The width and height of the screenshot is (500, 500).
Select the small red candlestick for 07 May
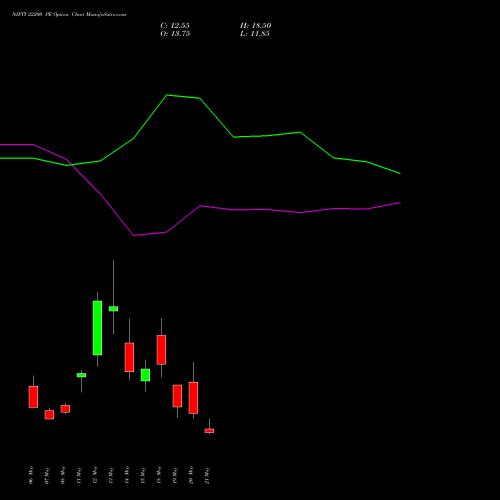49,415
